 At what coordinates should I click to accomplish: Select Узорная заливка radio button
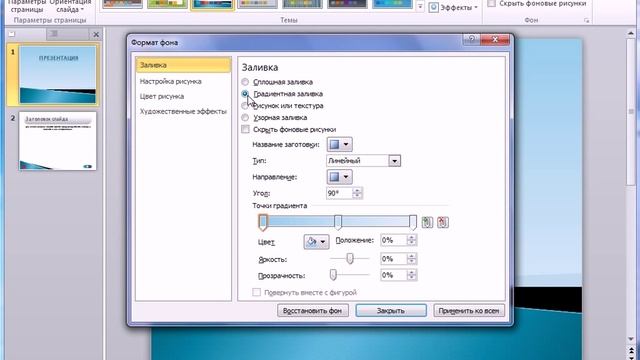[x=245, y=118]
